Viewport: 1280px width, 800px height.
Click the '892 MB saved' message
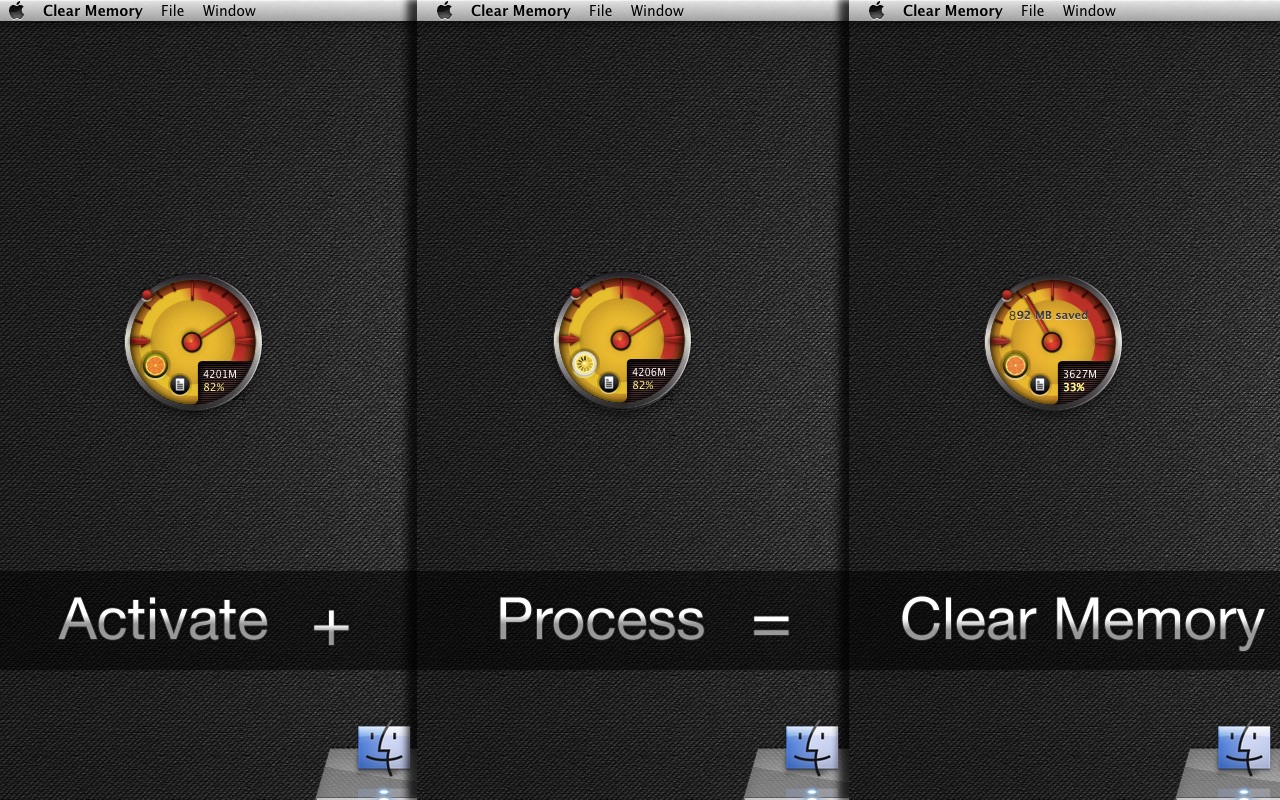pos(1048,315)
